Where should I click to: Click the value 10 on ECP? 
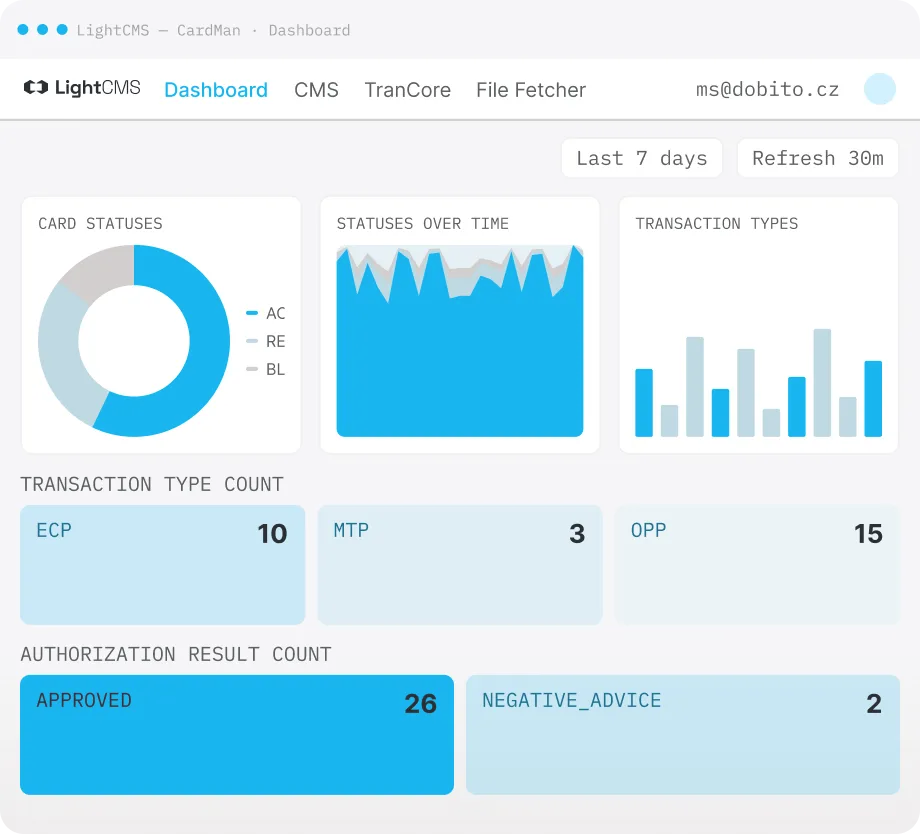click(272, 534)
